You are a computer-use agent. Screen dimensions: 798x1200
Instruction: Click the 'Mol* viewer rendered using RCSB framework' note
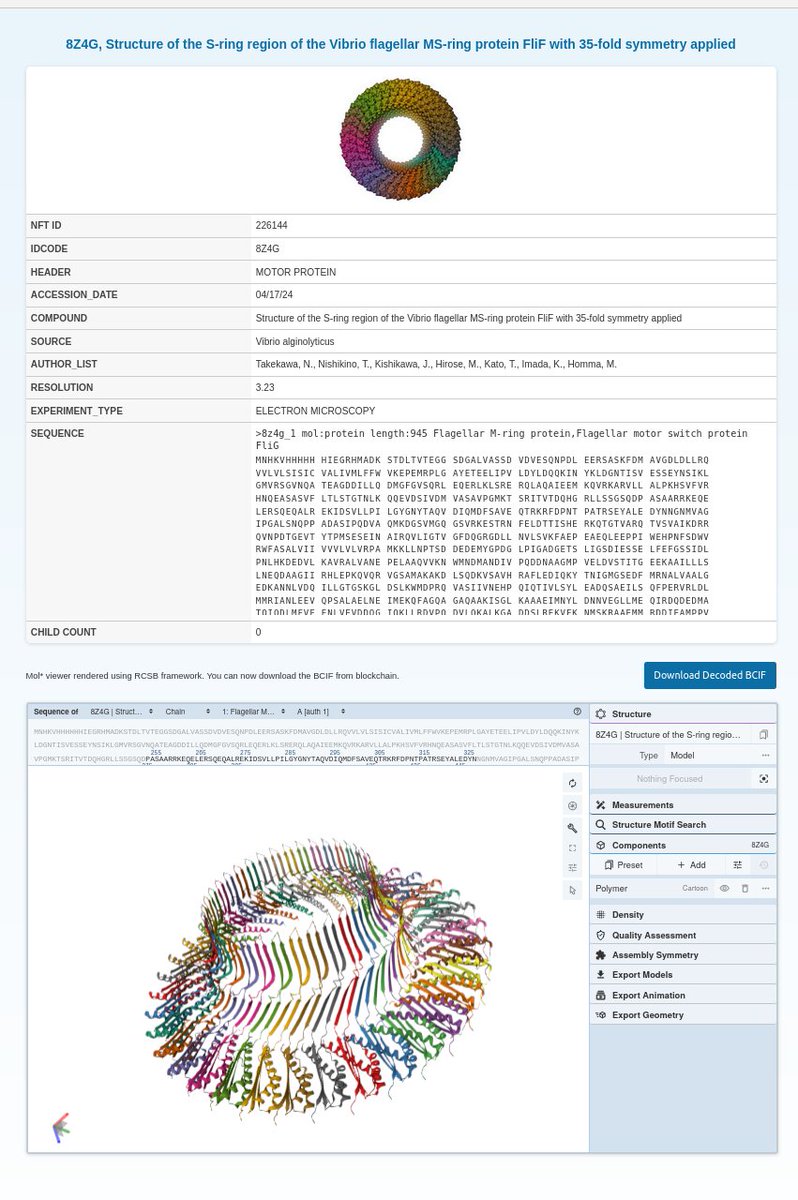coord(212,676)
